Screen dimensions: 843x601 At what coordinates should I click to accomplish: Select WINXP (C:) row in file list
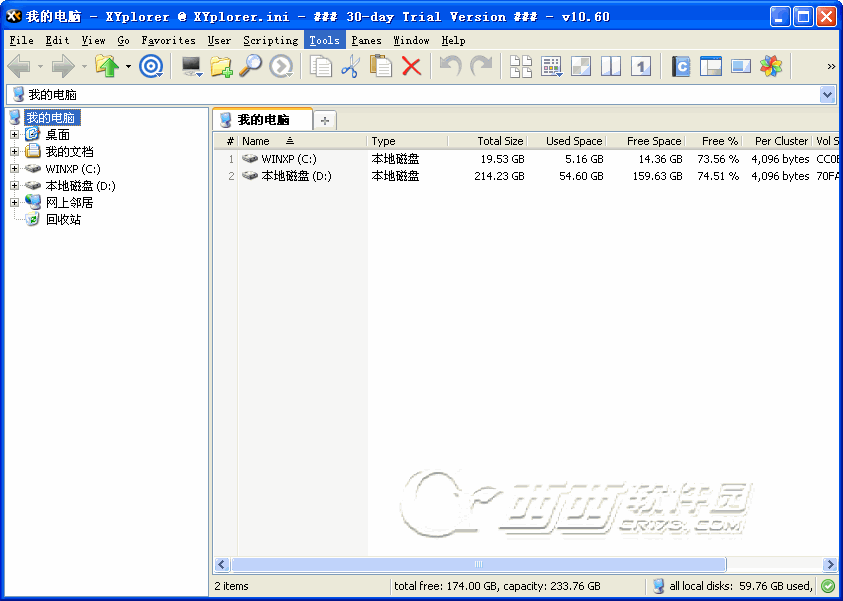point(526,159)
